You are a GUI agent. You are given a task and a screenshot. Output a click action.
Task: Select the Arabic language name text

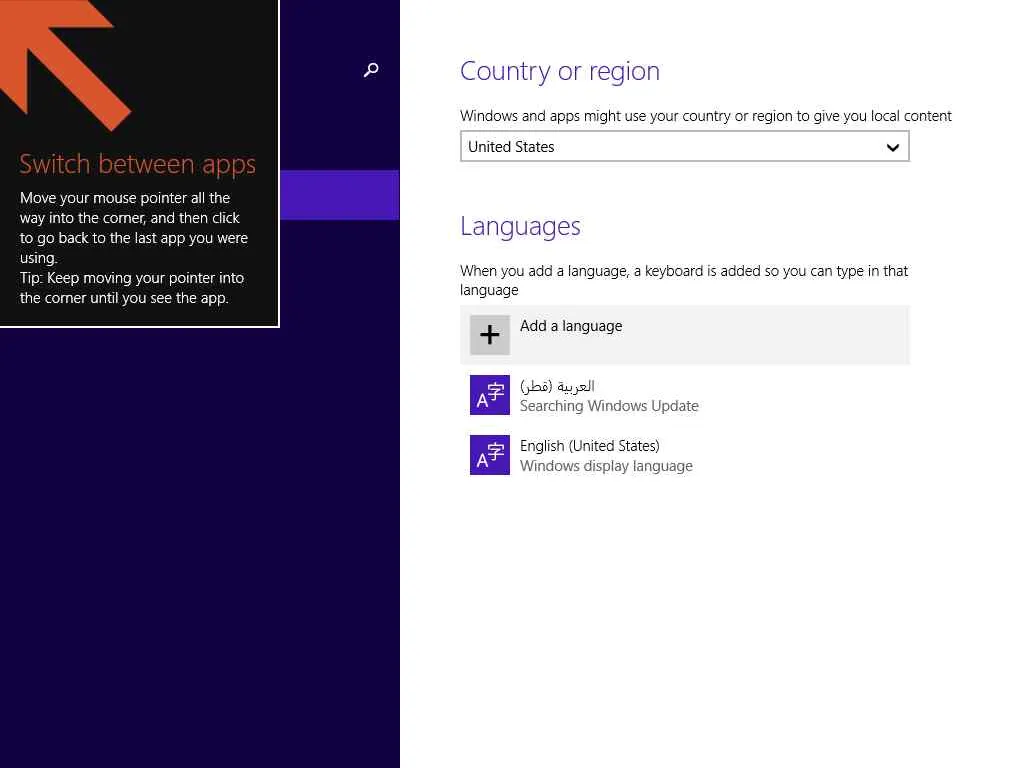click(x=557, y=386)
